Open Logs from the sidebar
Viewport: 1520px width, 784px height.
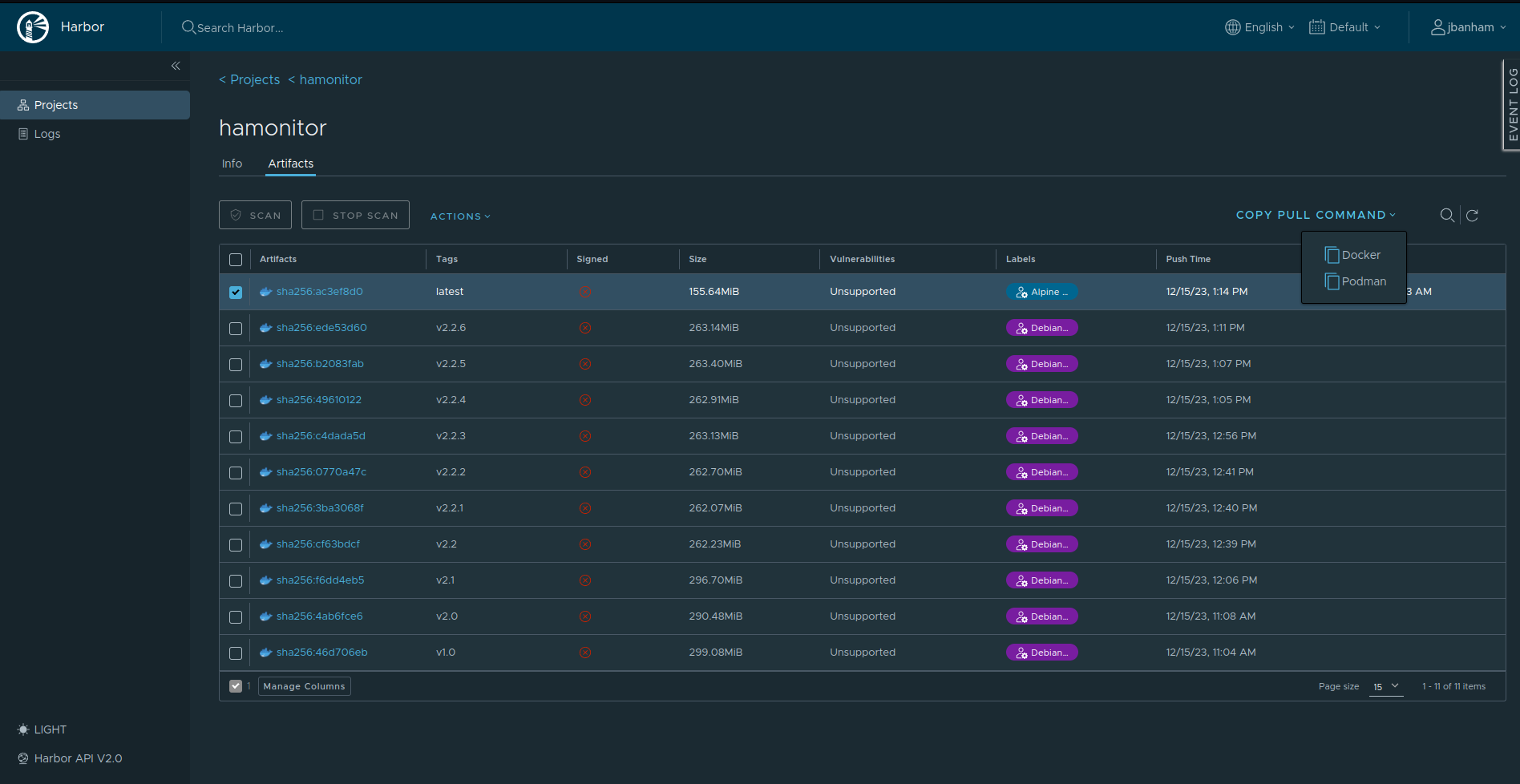click(x=46, y=133)
